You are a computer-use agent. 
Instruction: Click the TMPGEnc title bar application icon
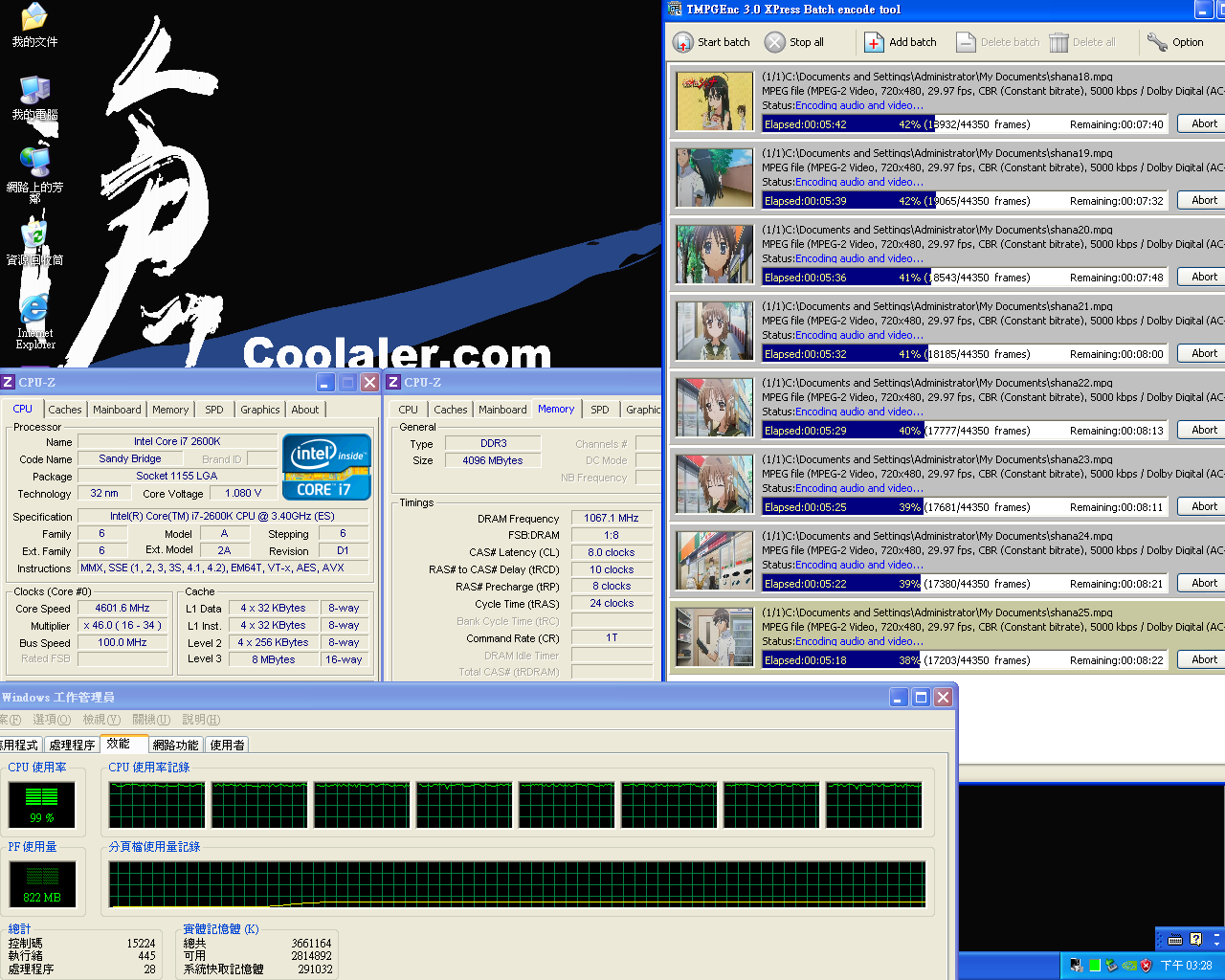[x=675, y=10]
